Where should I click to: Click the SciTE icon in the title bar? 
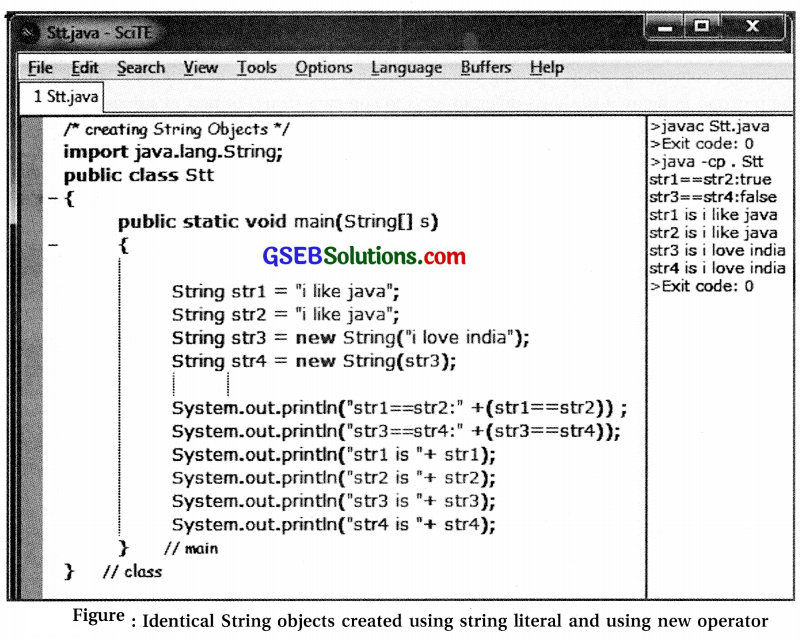click(x=28, y=32)
